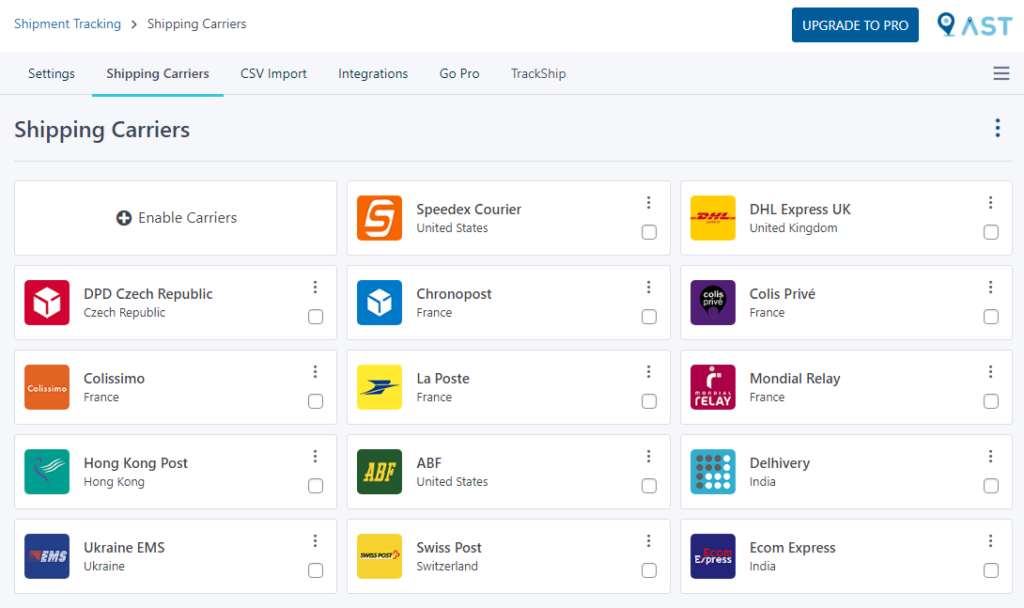
Task: Open the Integrations tab
Action: click(373, 74)
